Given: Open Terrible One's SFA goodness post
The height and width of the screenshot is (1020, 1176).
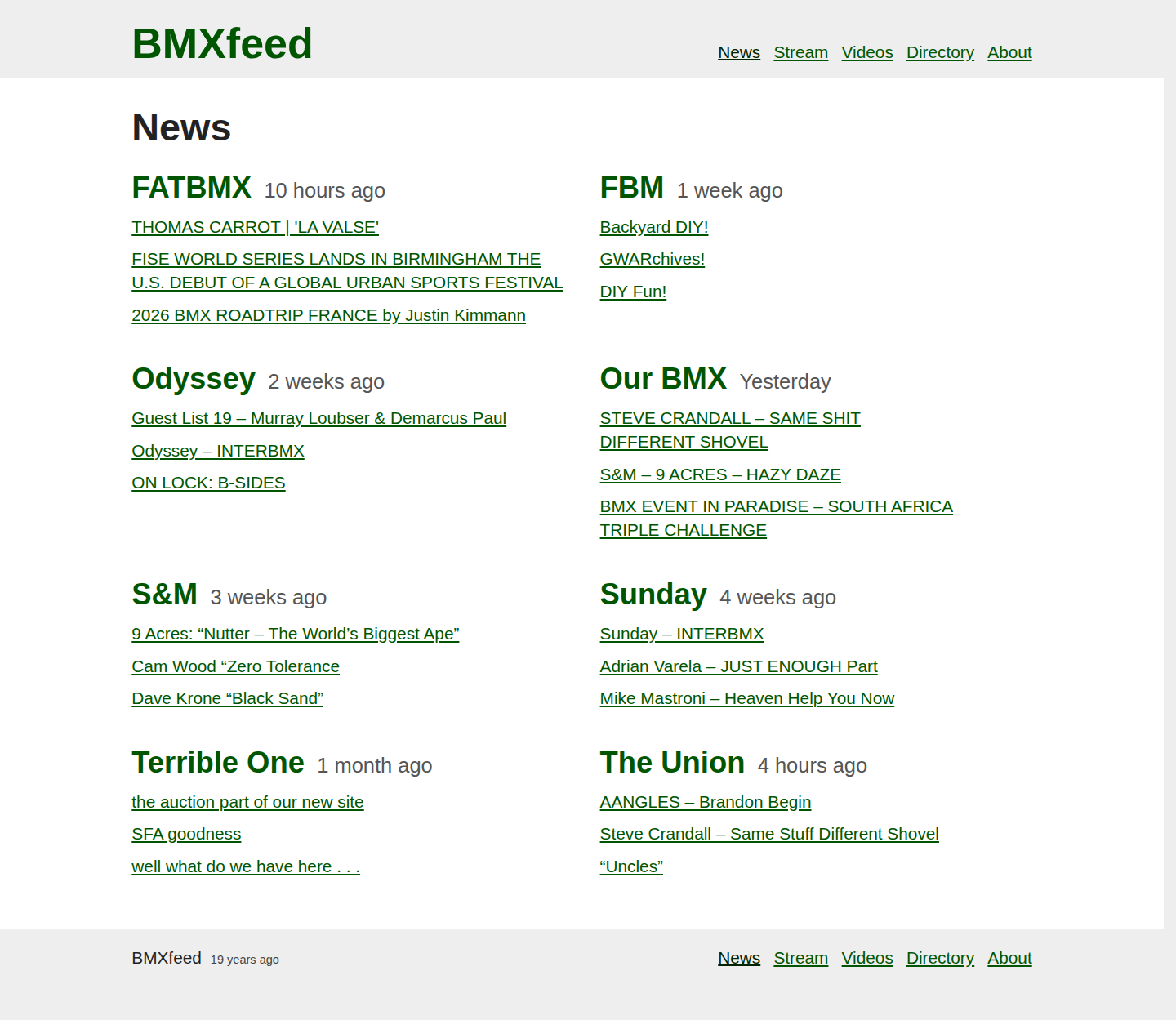Looking at the screenshot, I should (x=186, y=834).
